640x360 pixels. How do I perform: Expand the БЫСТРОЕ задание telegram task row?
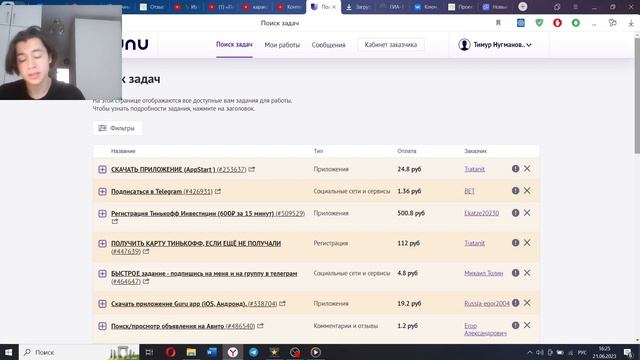(x=102, y=273)
